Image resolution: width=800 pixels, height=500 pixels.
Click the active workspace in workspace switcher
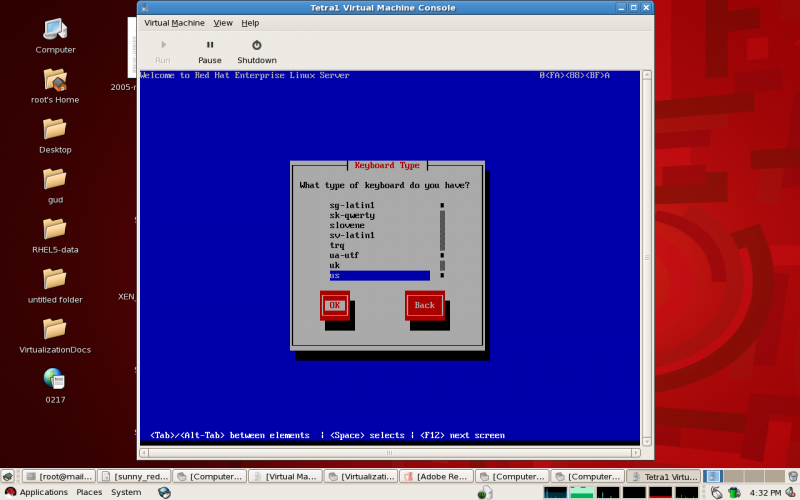click(712, 476)
